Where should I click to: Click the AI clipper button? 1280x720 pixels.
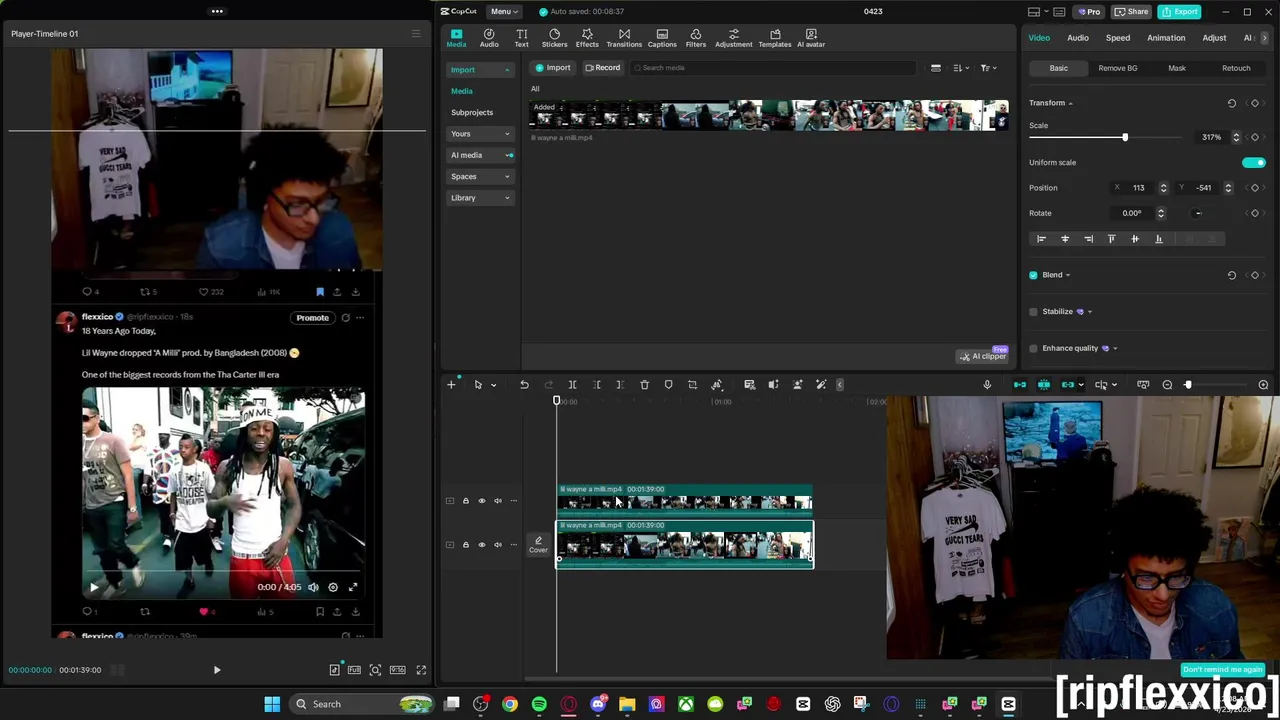[x=983, y=356]
